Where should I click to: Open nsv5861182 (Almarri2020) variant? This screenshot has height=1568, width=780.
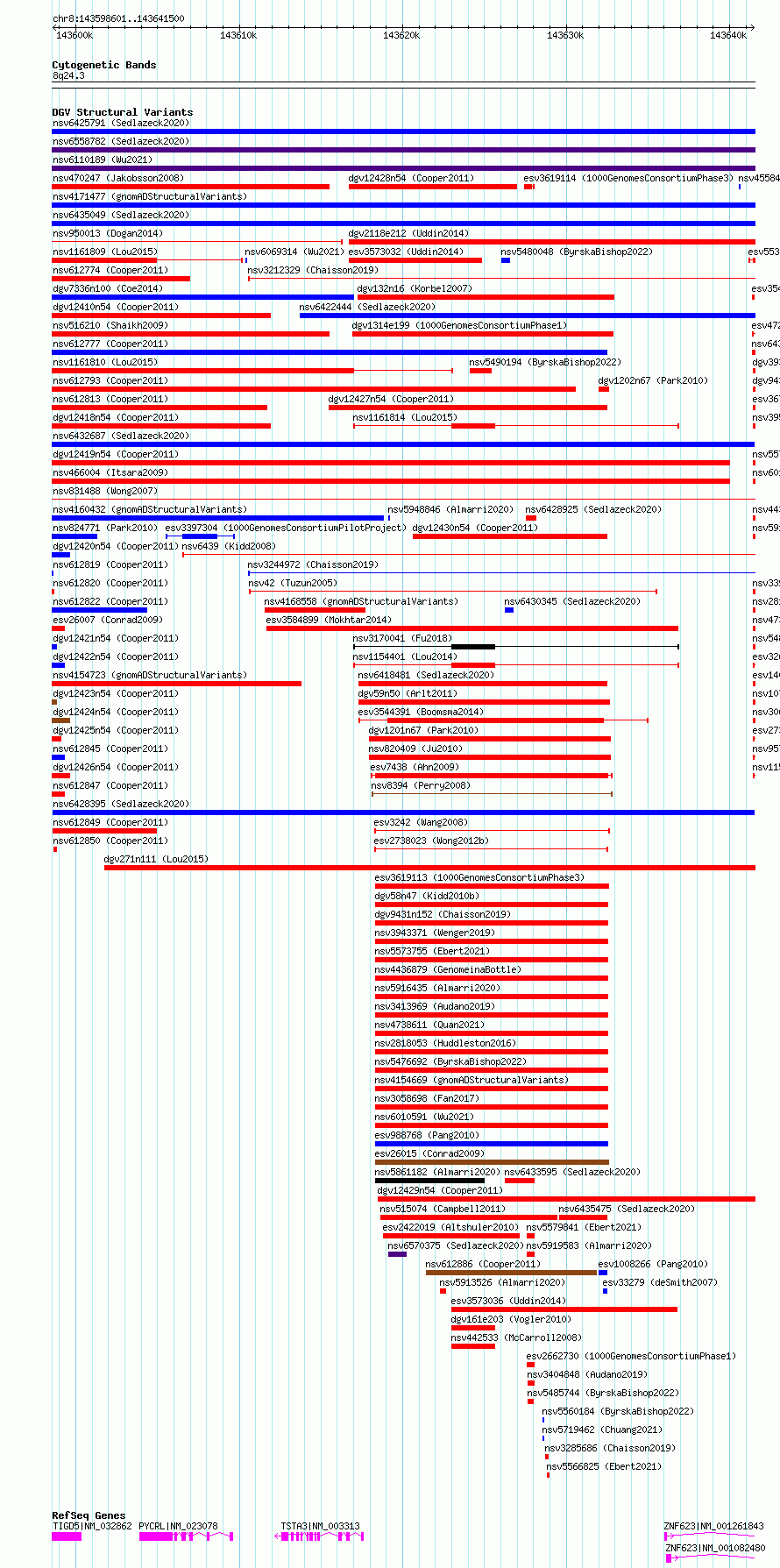click(438, 1172)
